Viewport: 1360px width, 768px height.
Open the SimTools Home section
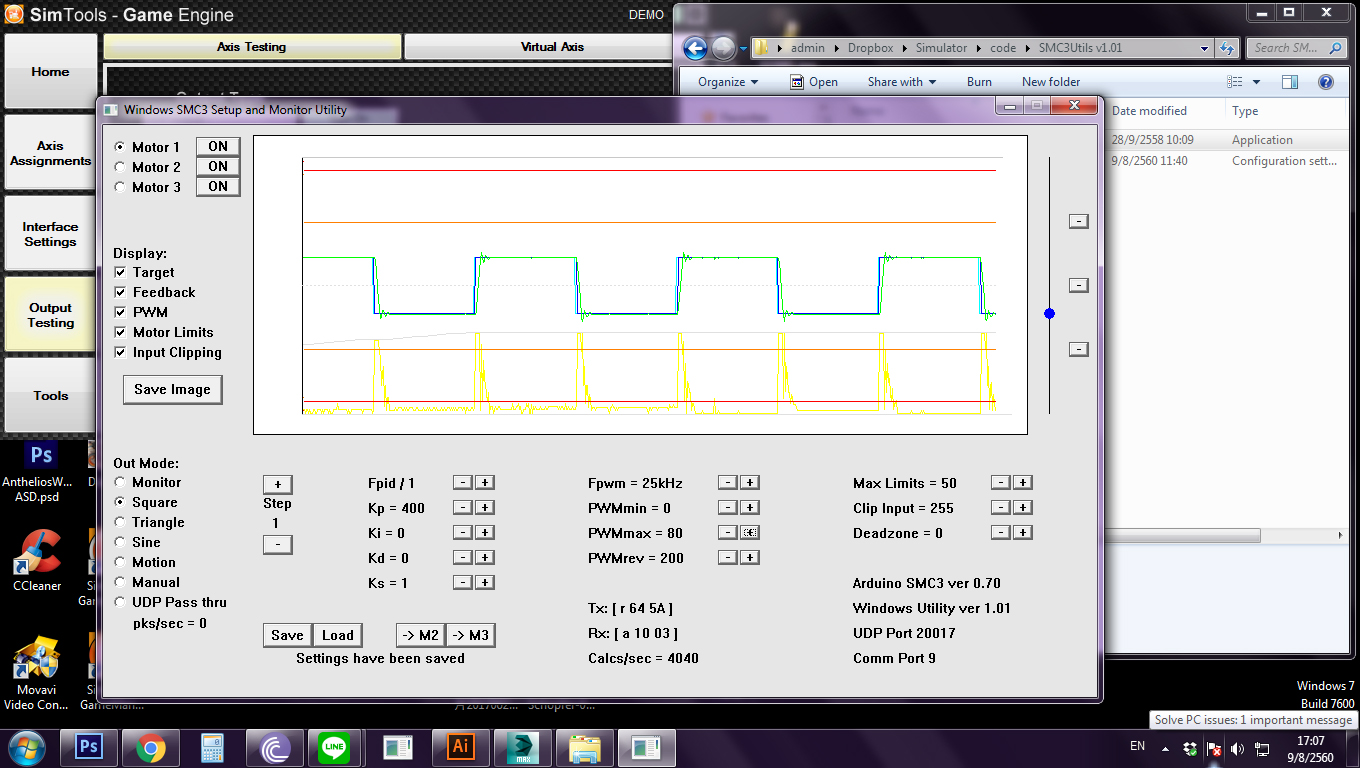pos(50,71)
